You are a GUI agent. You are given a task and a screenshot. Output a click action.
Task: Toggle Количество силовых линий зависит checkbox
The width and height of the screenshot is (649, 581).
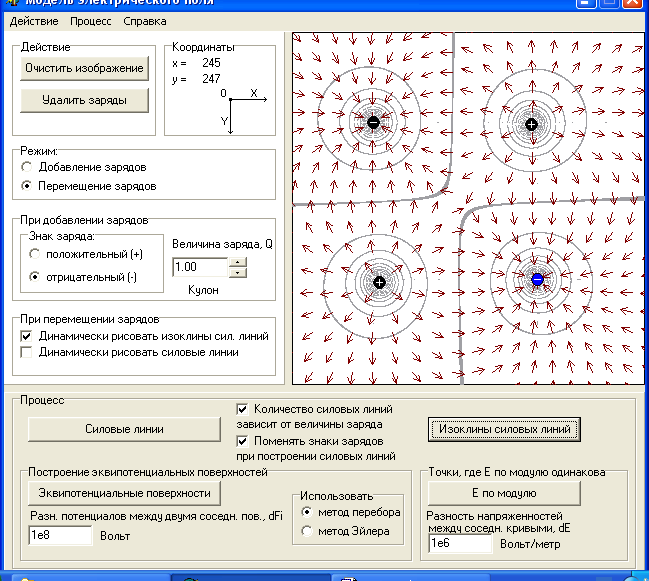click(242, 409)
